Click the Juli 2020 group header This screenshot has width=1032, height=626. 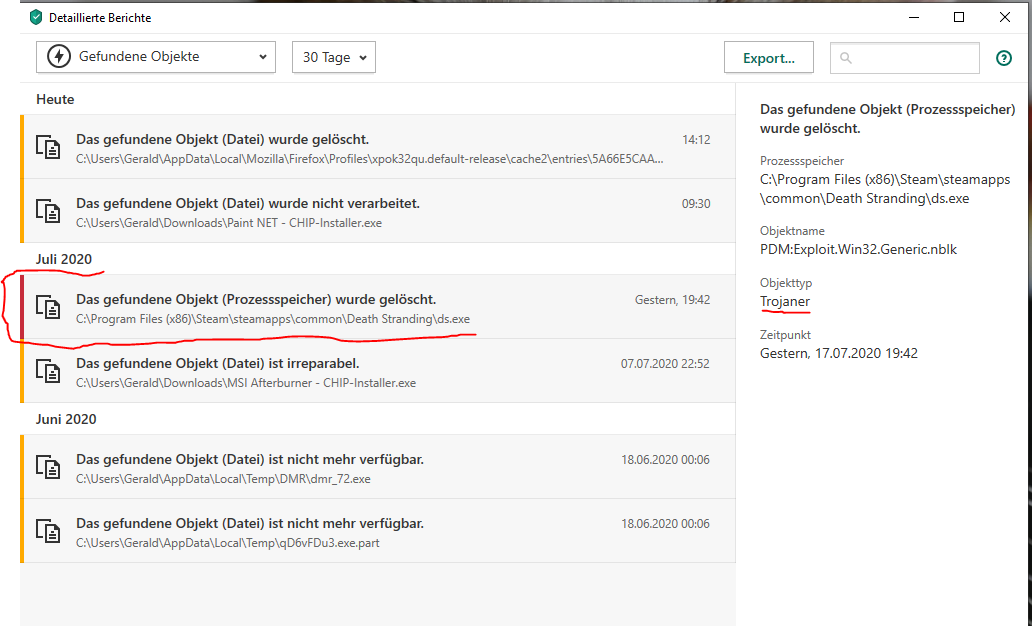64,259
